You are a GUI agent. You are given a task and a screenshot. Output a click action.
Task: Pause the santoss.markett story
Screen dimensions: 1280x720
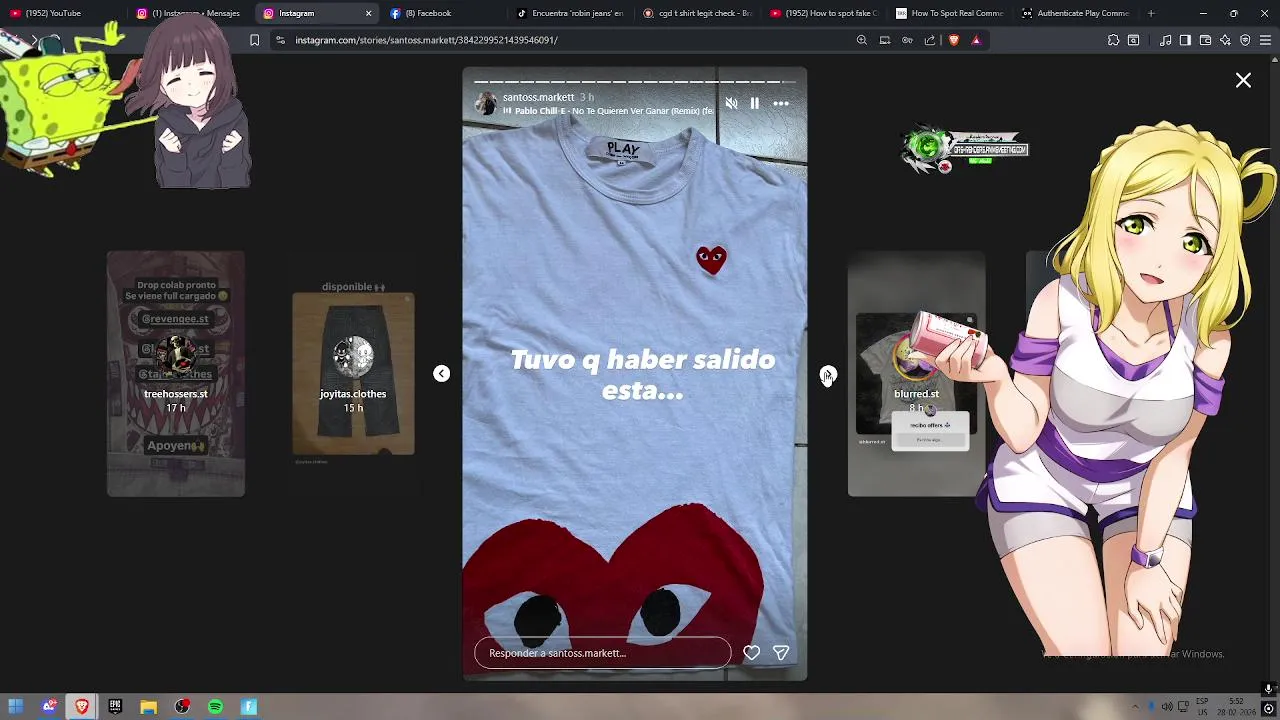pos(755,103)
